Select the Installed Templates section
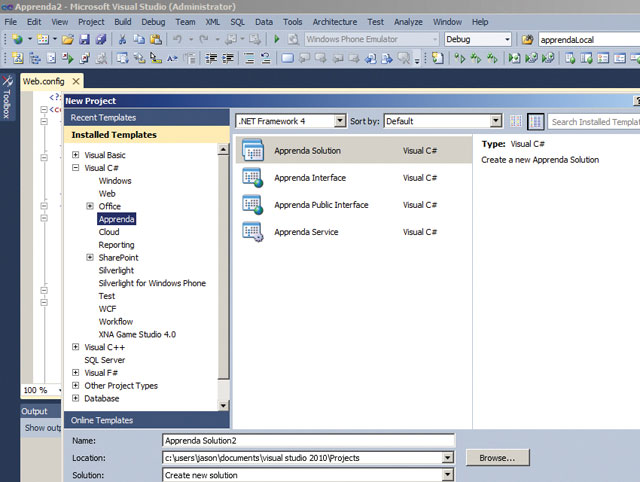 coord(147,135)
